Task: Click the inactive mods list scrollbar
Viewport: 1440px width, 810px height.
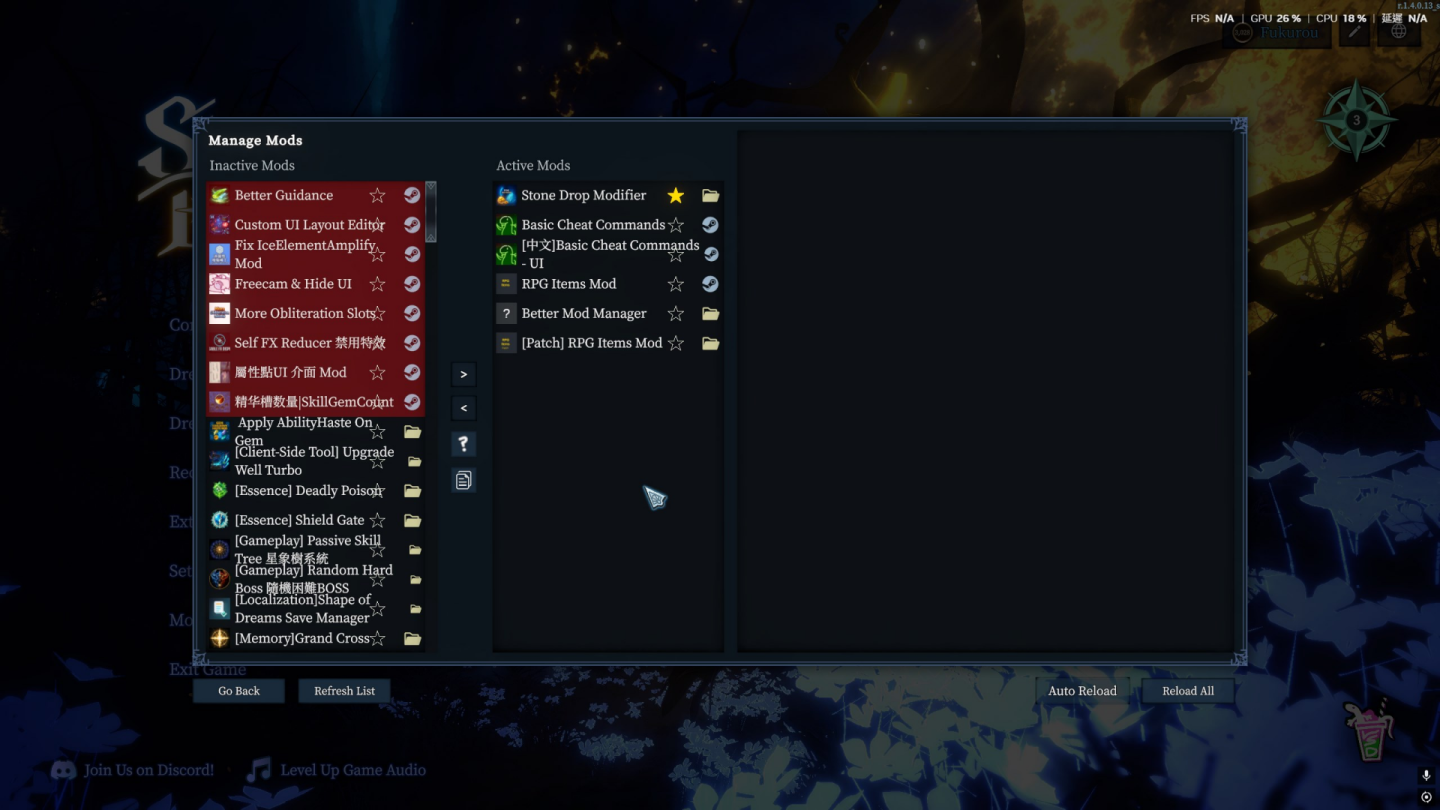Action: [431, 211]
